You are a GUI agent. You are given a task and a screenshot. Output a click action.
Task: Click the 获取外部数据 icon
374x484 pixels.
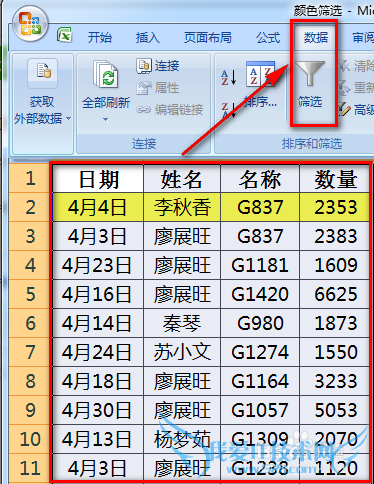point(42,73)
